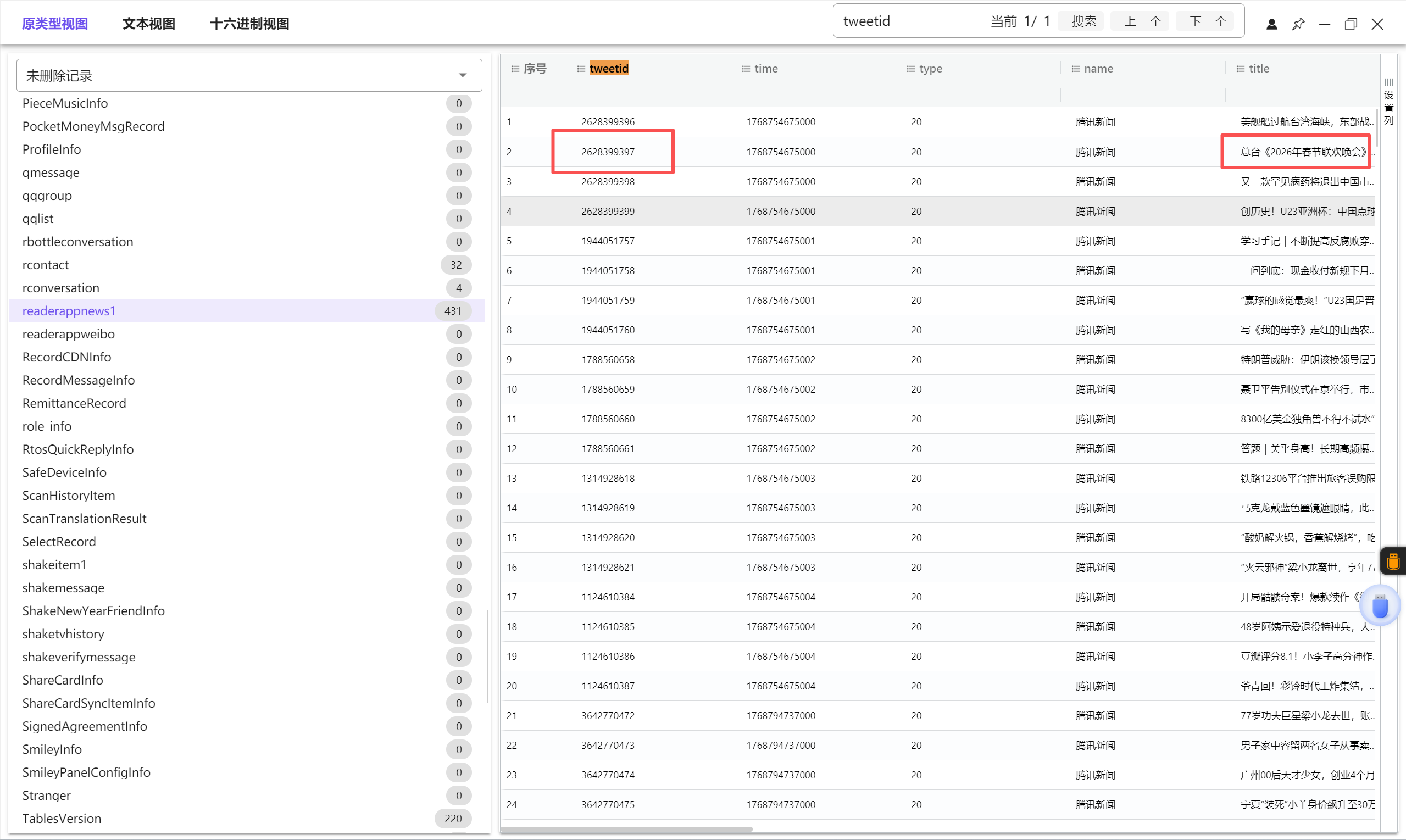Image resolution: width=1406 pixels, height=840 pixels.
Task: Click the menu icon beside type column
Action: pos(910,69)
